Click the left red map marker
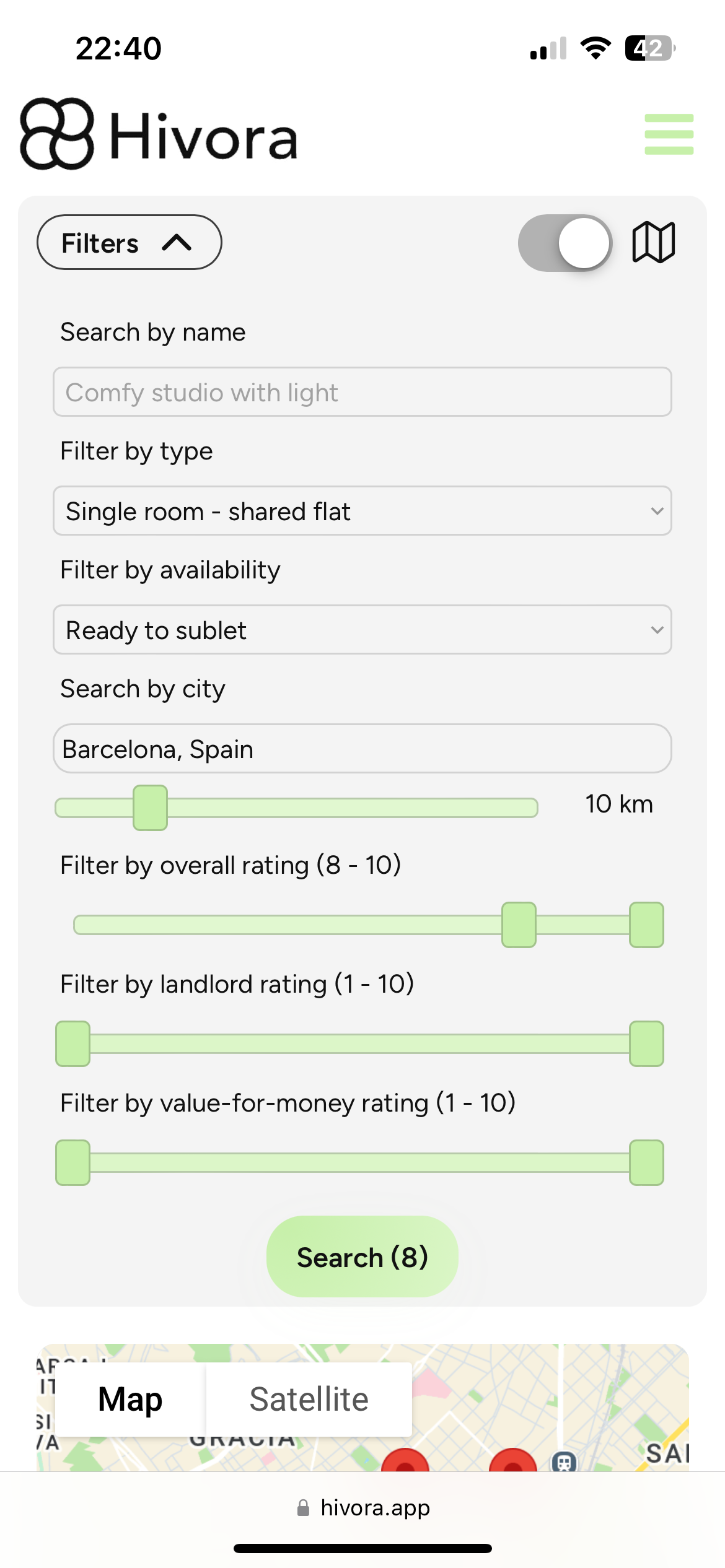Screen dimensions: 725x1568 pos(405,1461)
